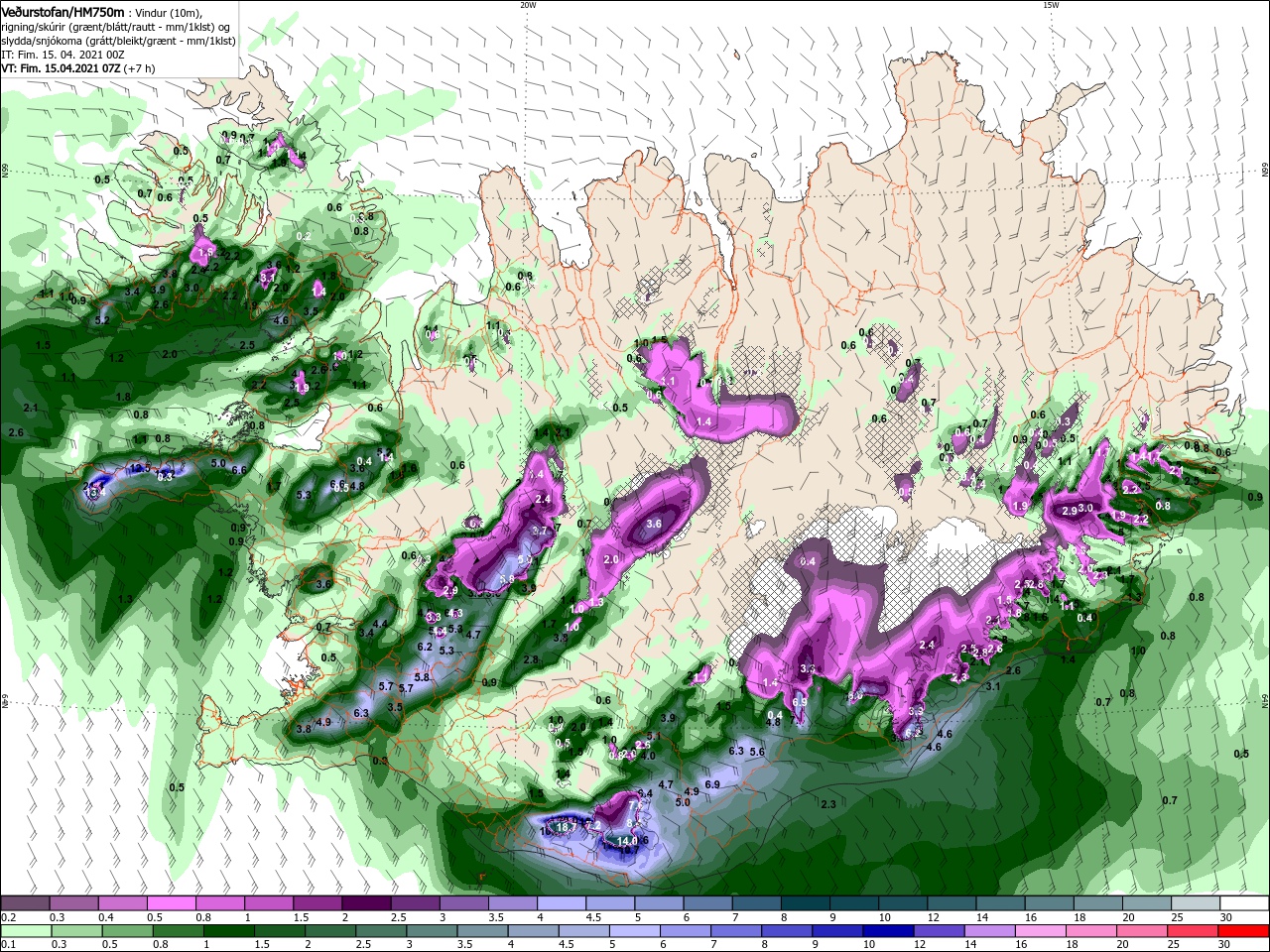Select upper legend swatch between 16 and 18

click(1051, 903)
